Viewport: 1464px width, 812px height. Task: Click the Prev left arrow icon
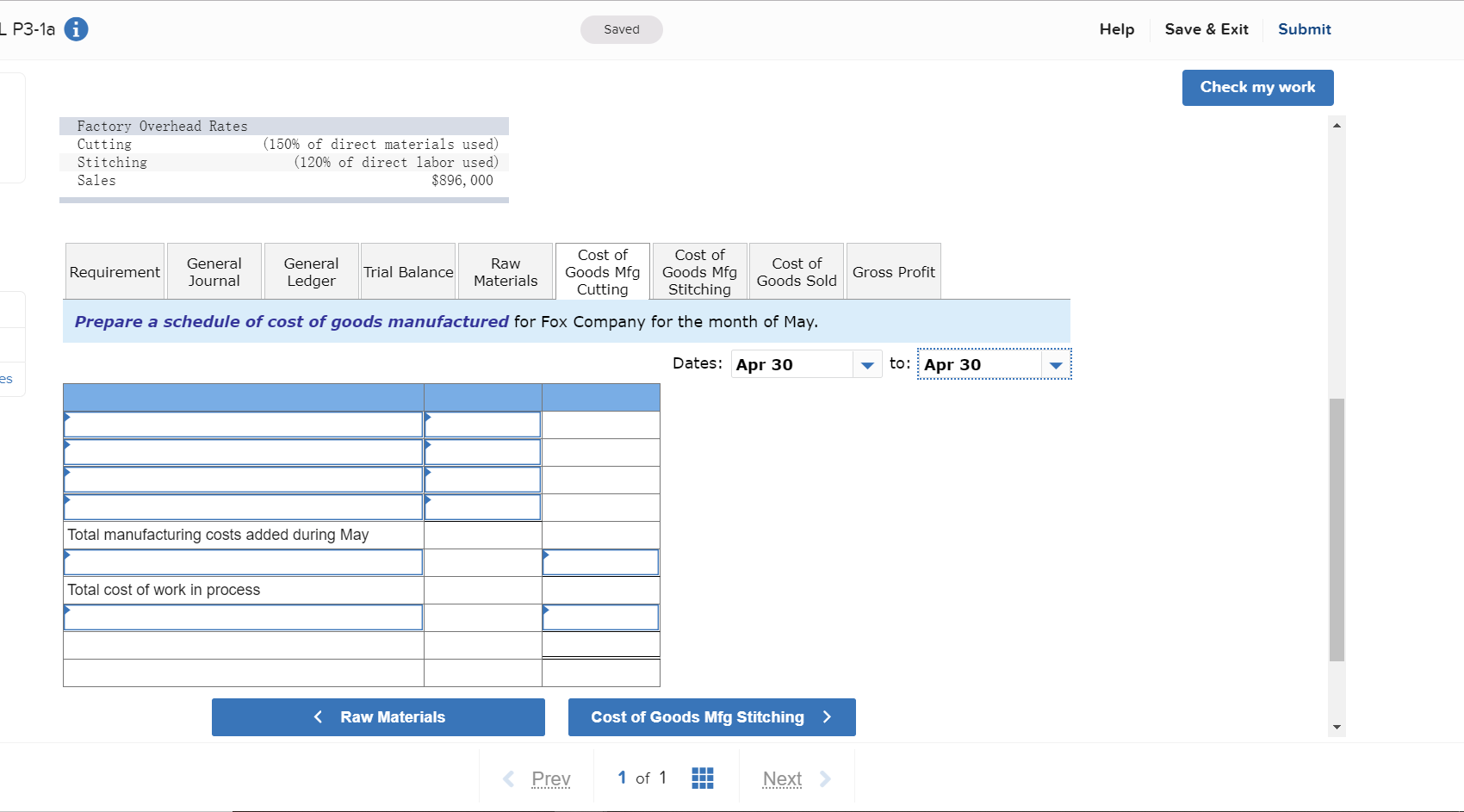[x=509, y=779]
